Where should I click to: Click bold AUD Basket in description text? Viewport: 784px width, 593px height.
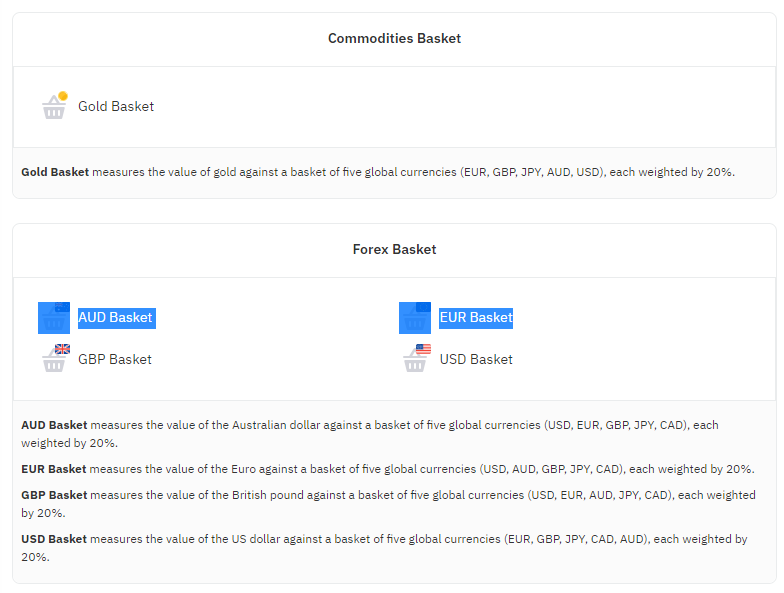coord(54,425)
